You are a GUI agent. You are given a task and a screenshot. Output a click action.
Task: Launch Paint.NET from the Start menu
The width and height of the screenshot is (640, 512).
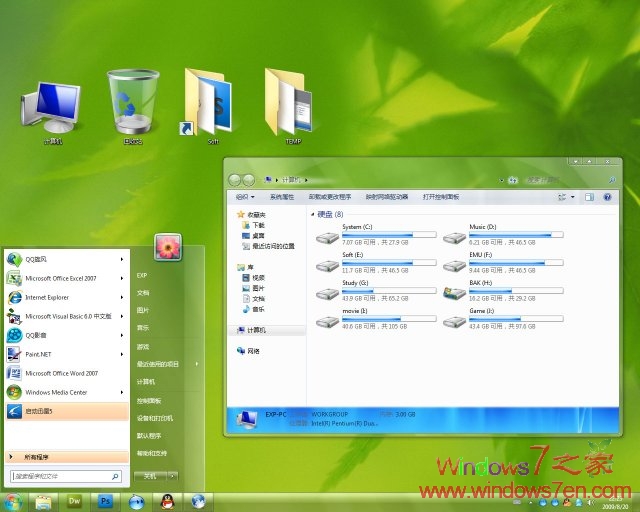point(67,354)
